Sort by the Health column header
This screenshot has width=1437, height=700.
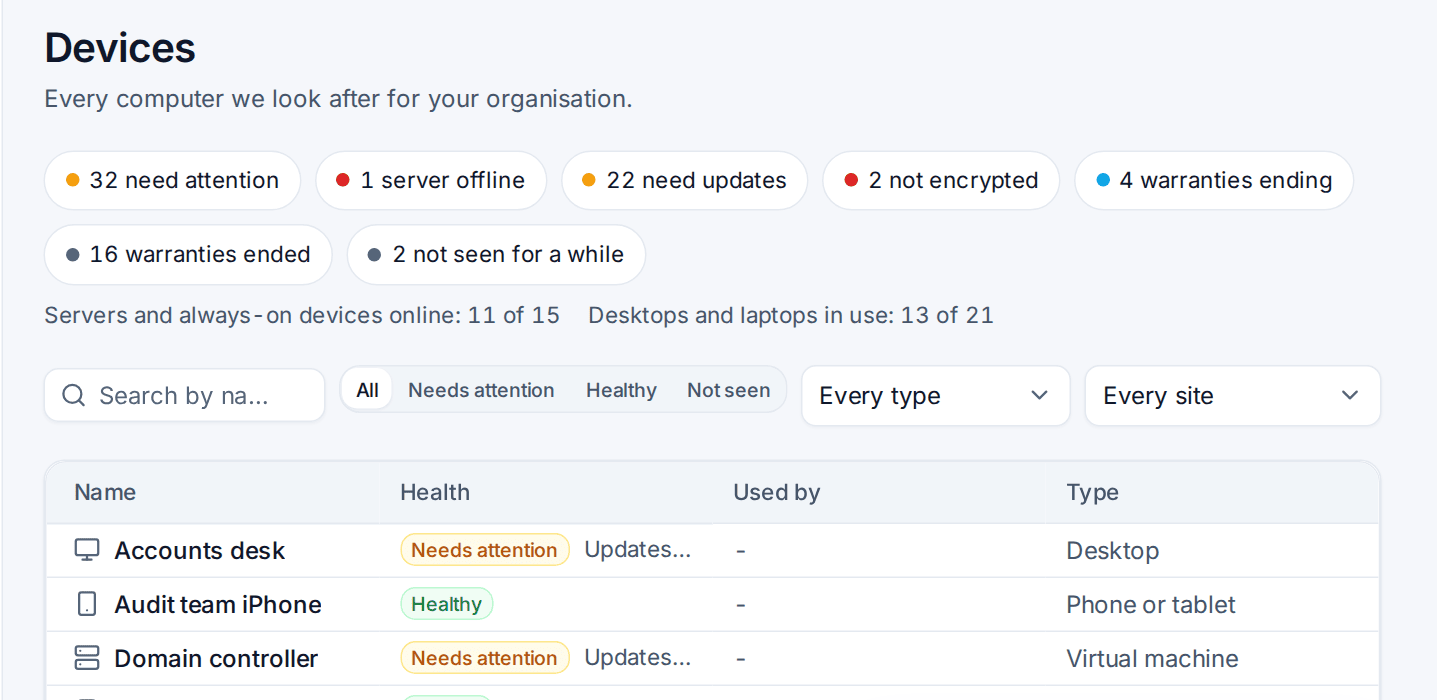[435, 492]
